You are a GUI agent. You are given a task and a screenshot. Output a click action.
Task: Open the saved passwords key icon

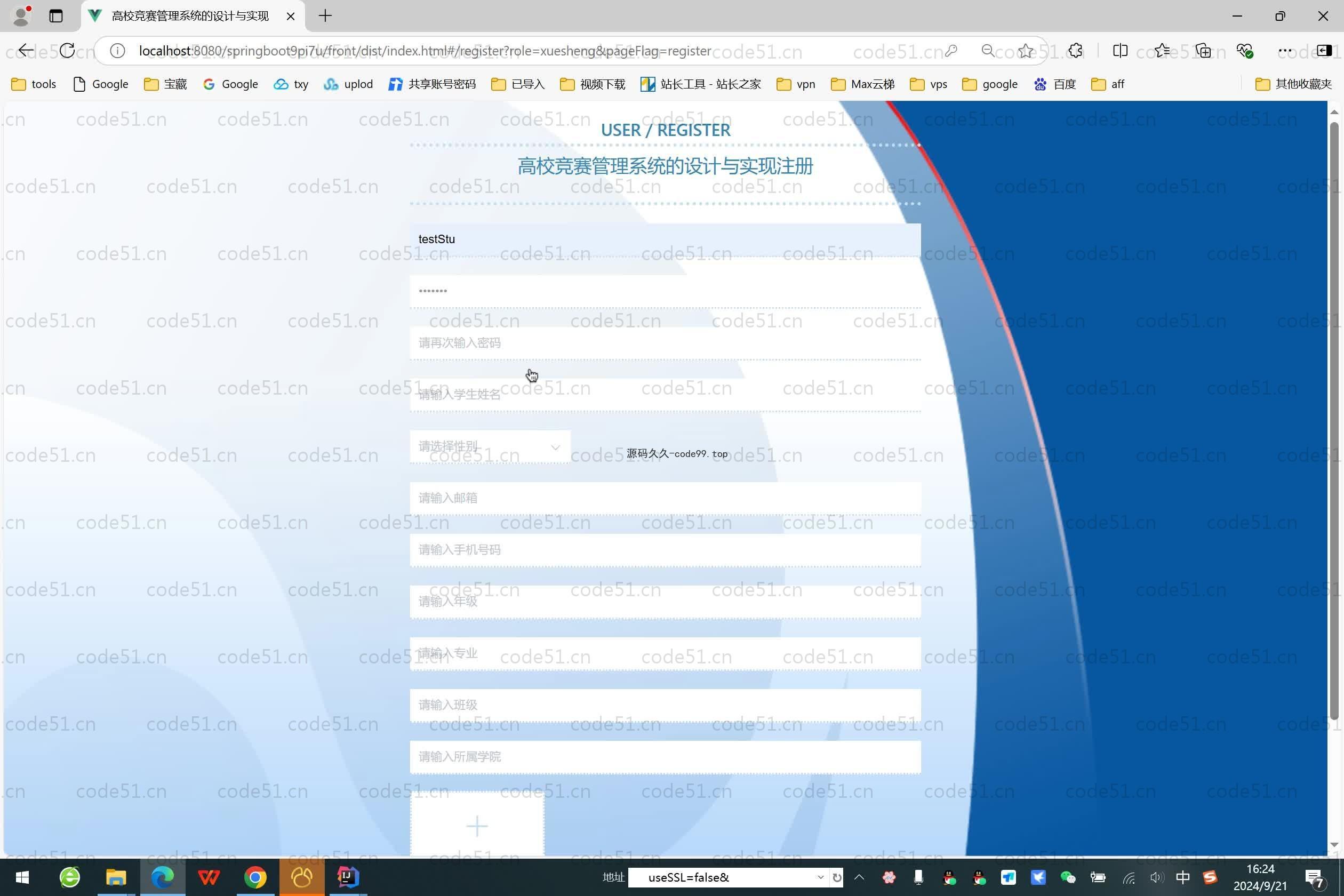(x=951, y=51)
